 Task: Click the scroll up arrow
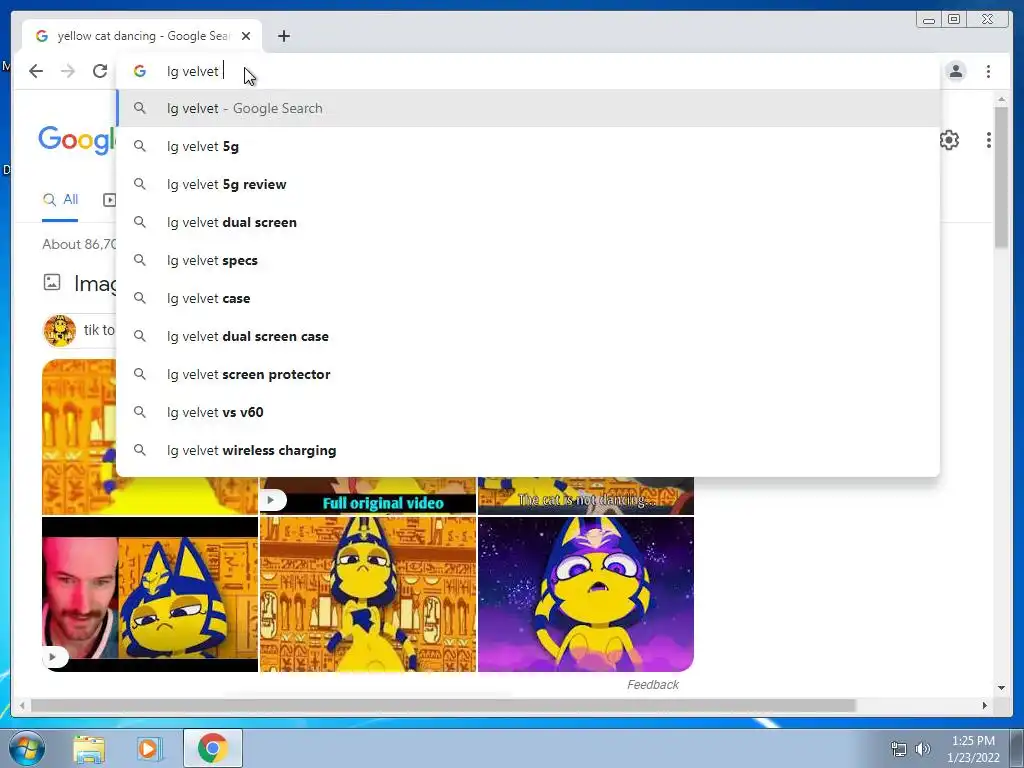1001,99
